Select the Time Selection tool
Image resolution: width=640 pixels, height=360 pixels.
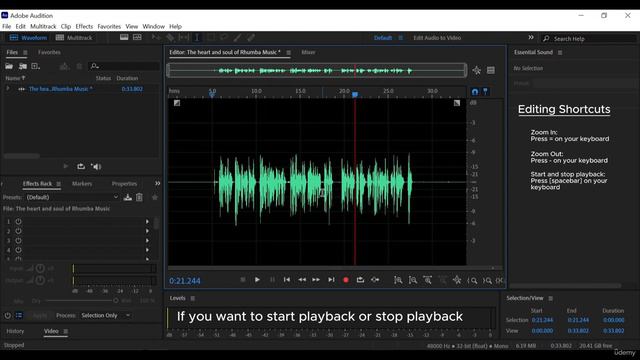coord(197,38)
